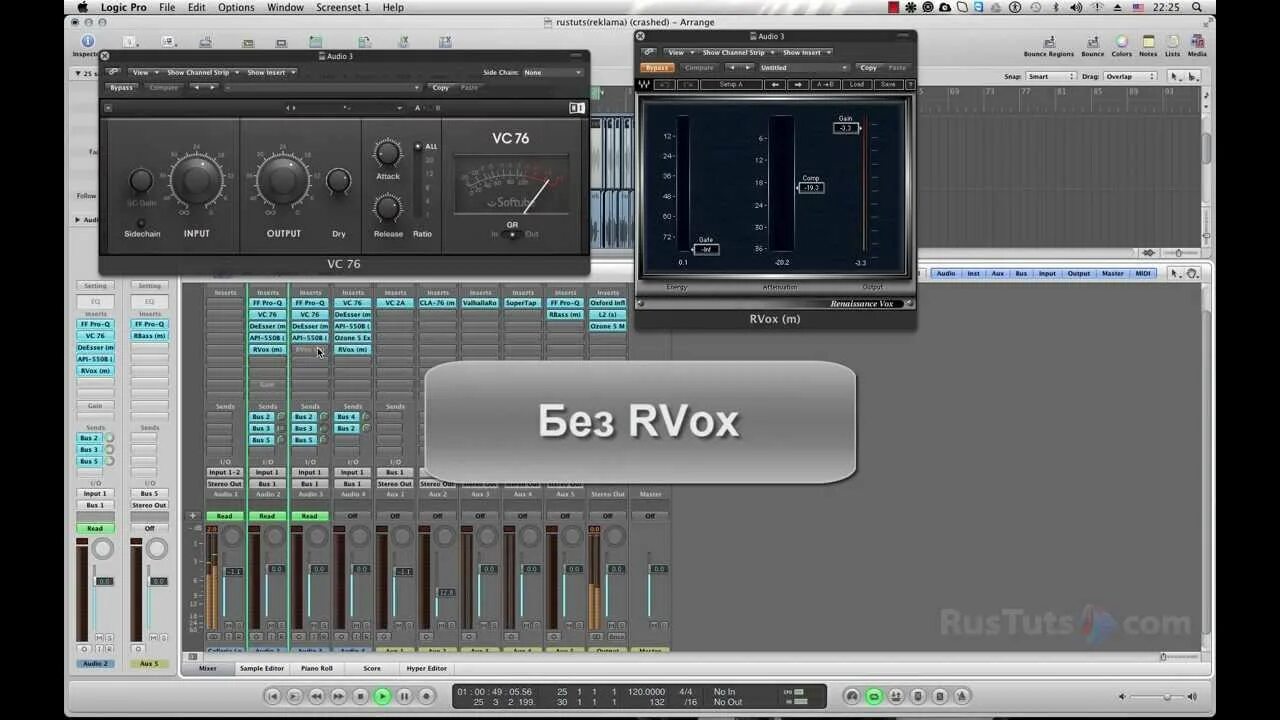Viewport: 1280px width, 720px height.
Task: Click the VC 76 Attack knob
Action: (x=388, y=153)
